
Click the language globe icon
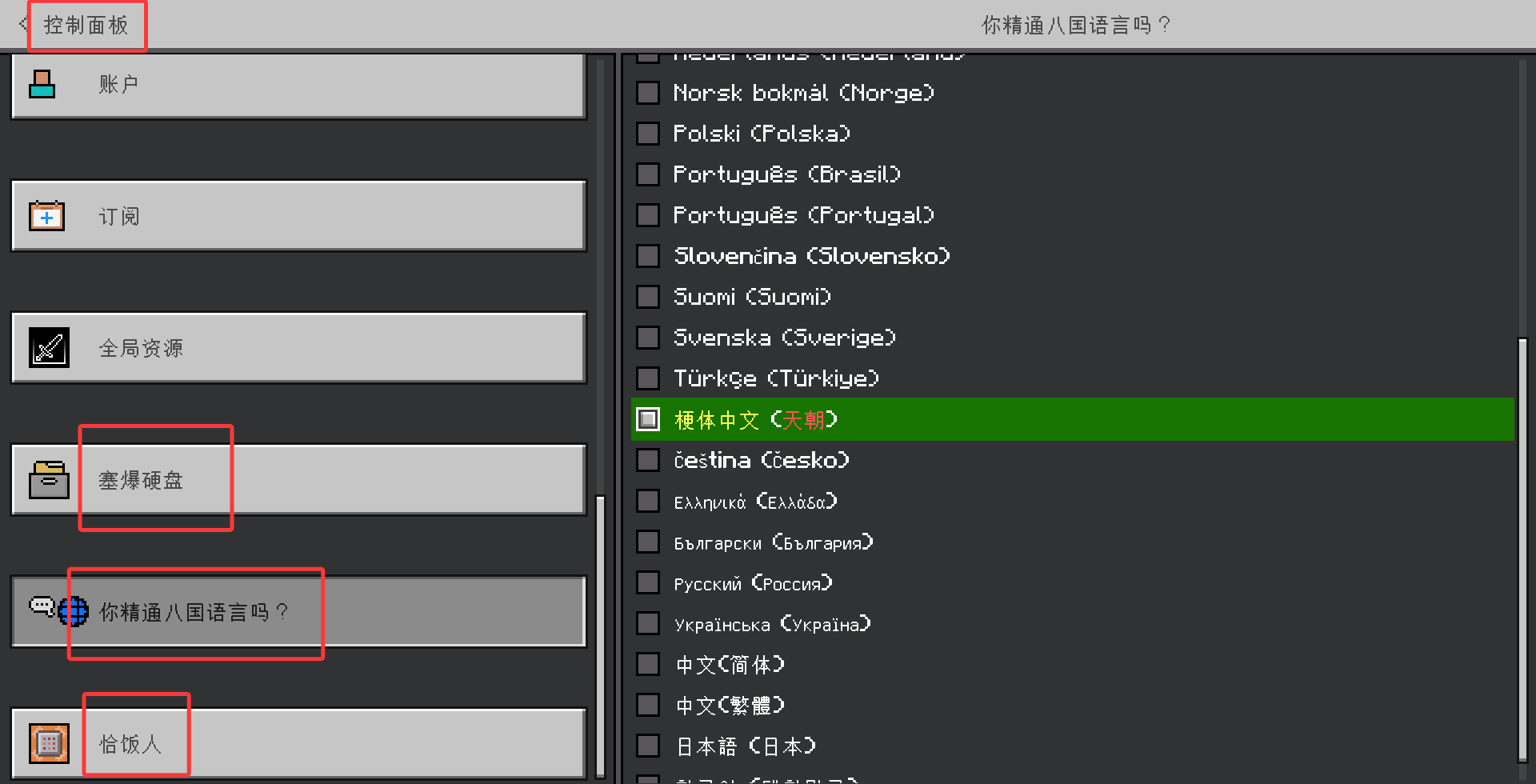tap(74, 612)
